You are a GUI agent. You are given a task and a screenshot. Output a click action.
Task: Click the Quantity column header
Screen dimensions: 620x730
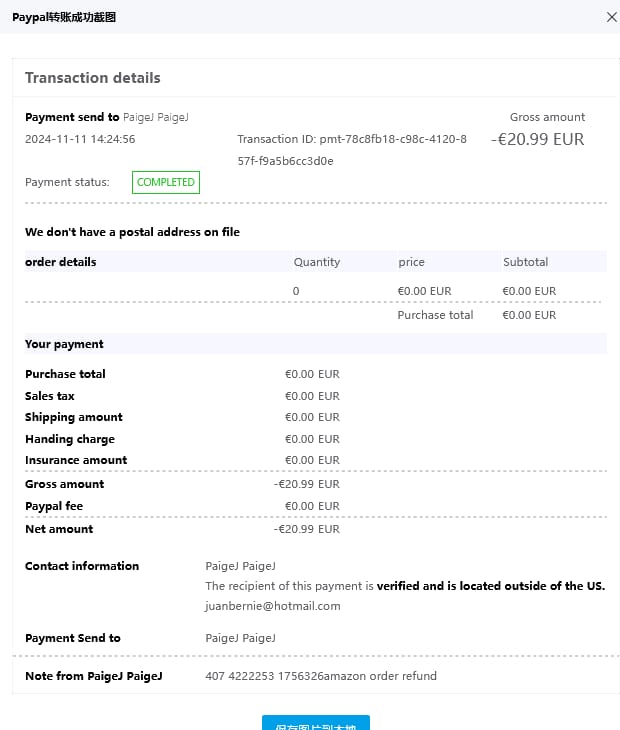(x=316, y=262)
